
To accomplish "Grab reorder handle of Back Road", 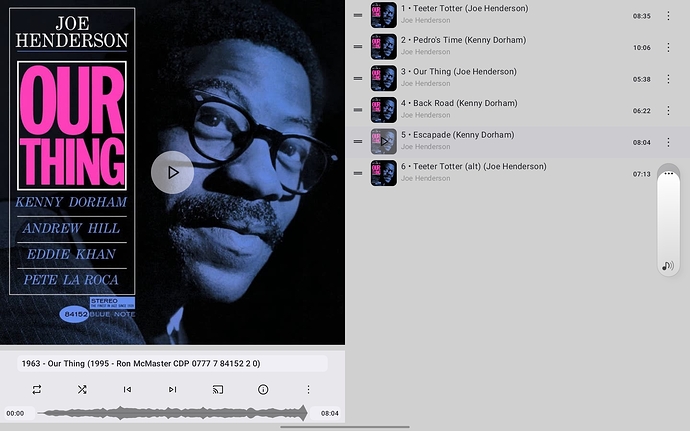I will pos(358,110).
